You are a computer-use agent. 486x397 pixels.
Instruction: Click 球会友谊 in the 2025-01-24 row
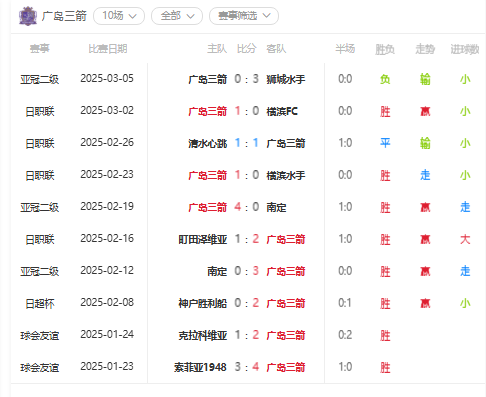[40, 336]
